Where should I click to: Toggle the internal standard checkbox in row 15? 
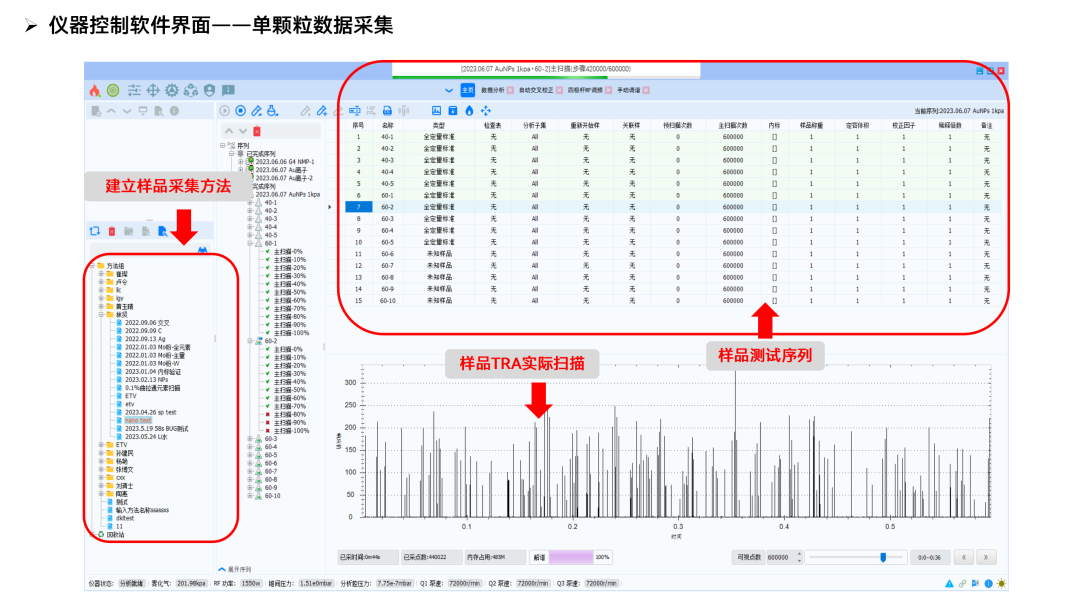(774, 300)
